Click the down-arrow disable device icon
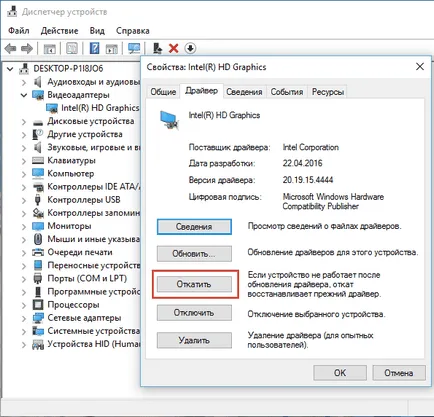 tap(190, 48)
